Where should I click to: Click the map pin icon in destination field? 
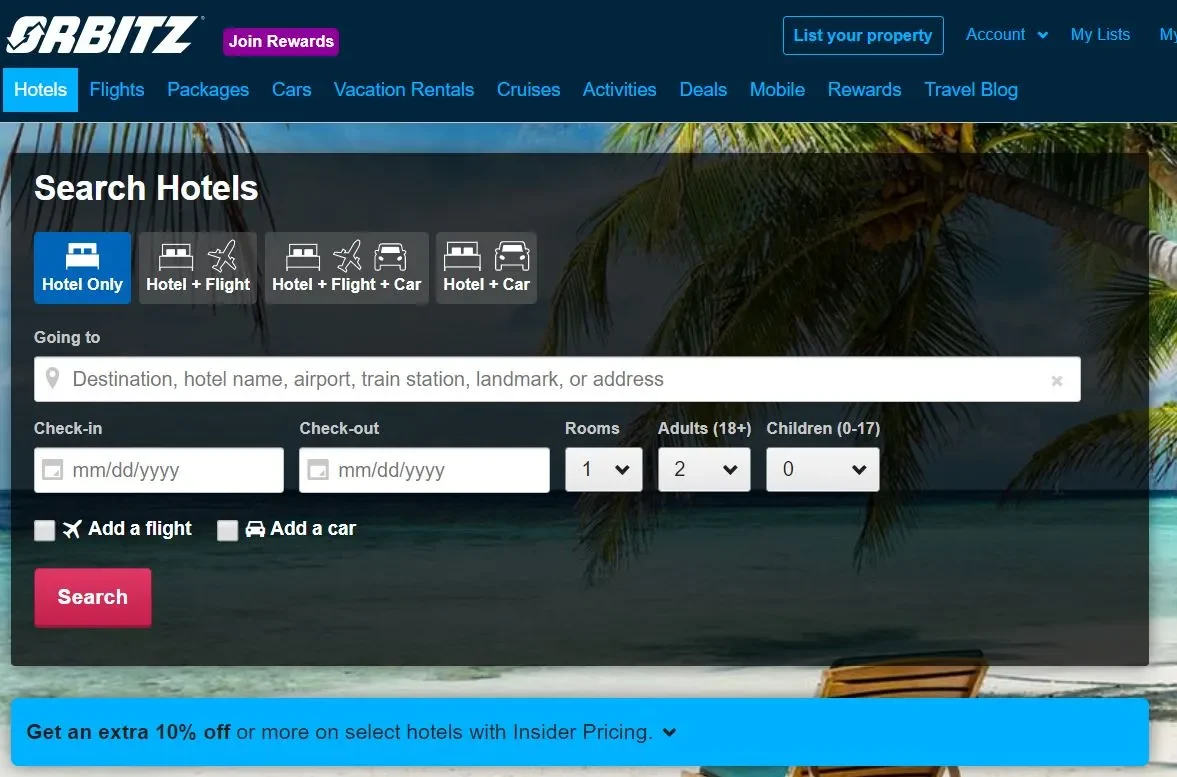pyautogui.click(x=53, y=378)
